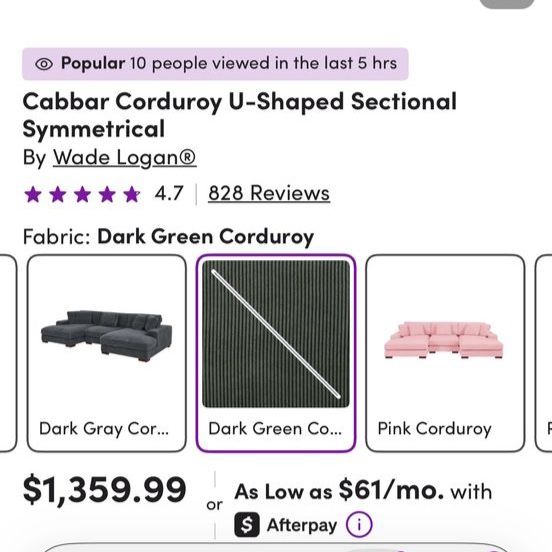
Task: Open the 828 Reviews link
Action: pos(269,193)
